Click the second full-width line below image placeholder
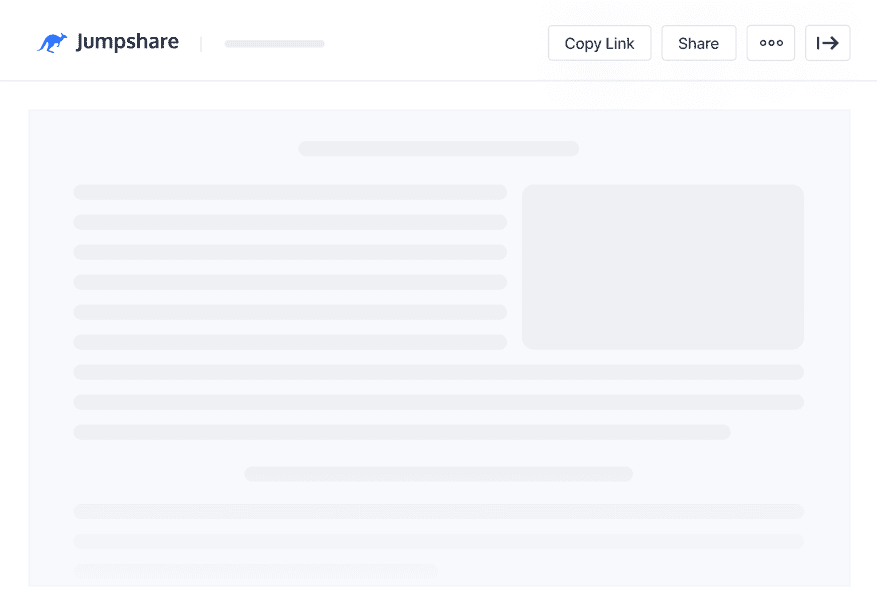 point(438,402)
